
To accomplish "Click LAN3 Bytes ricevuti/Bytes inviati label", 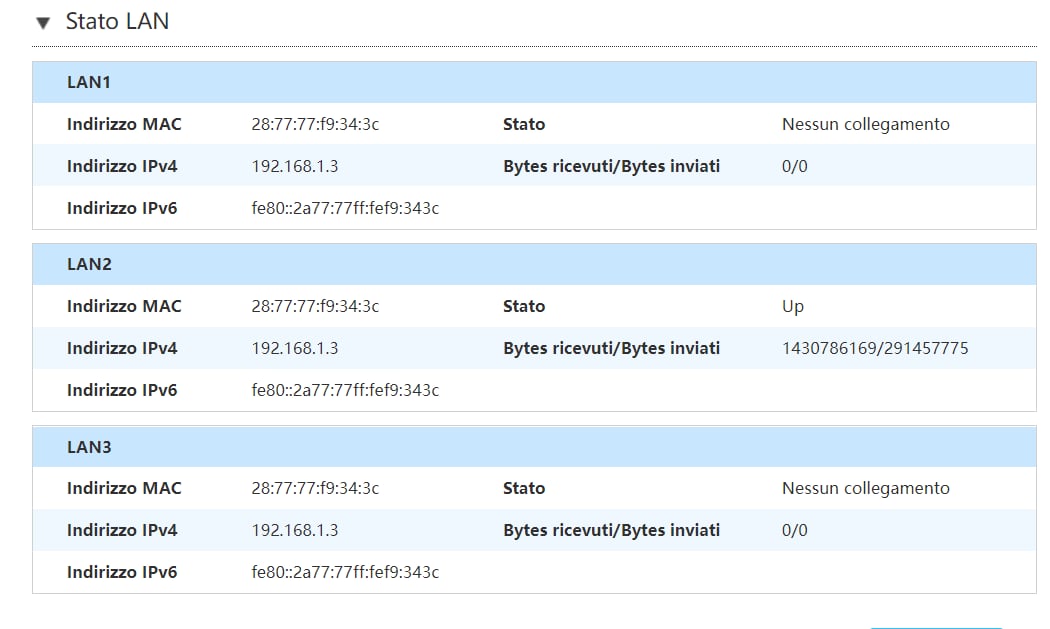I will (x=611, y=531).
